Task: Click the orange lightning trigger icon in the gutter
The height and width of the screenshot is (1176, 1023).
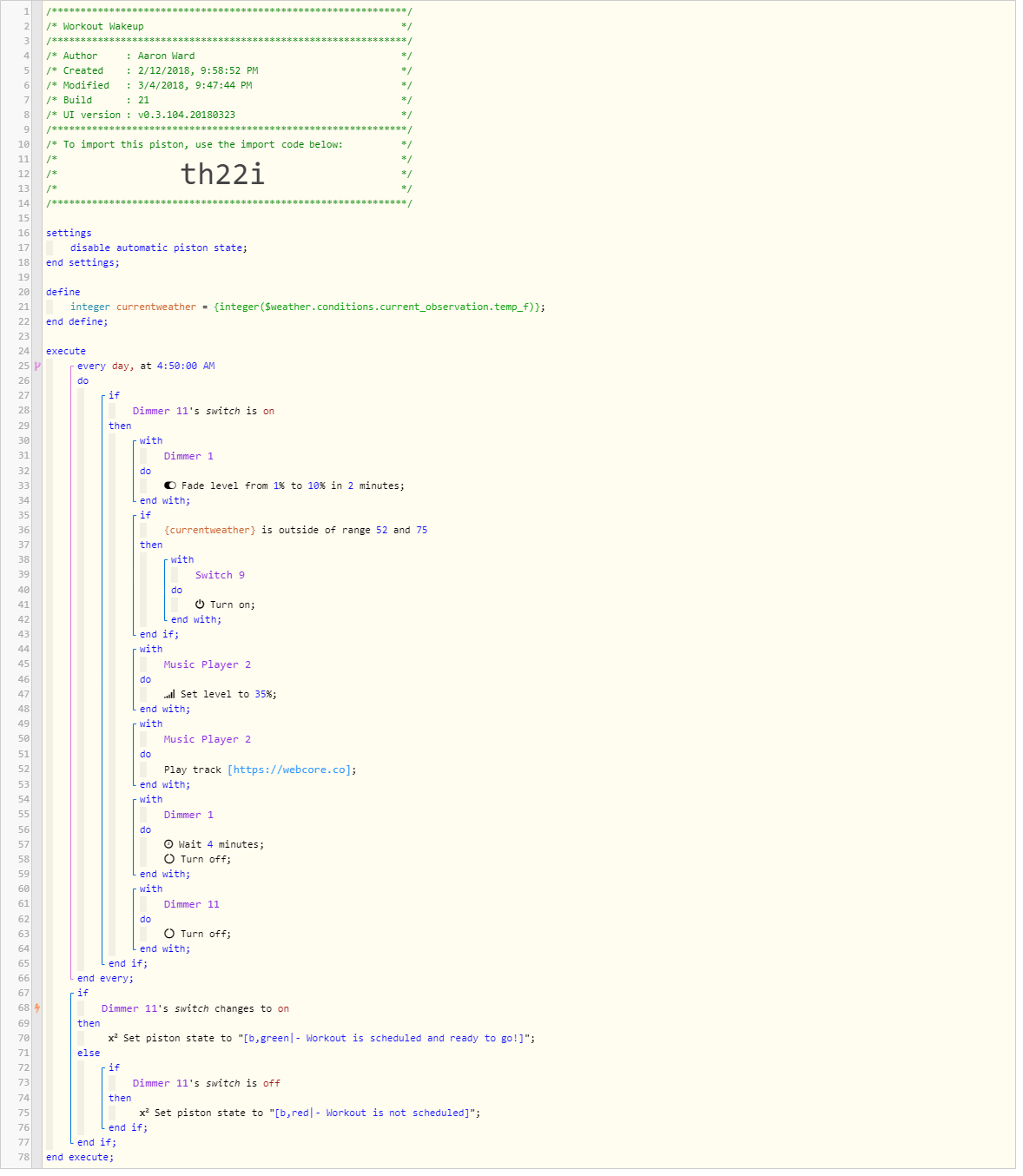Action: 37,1008
